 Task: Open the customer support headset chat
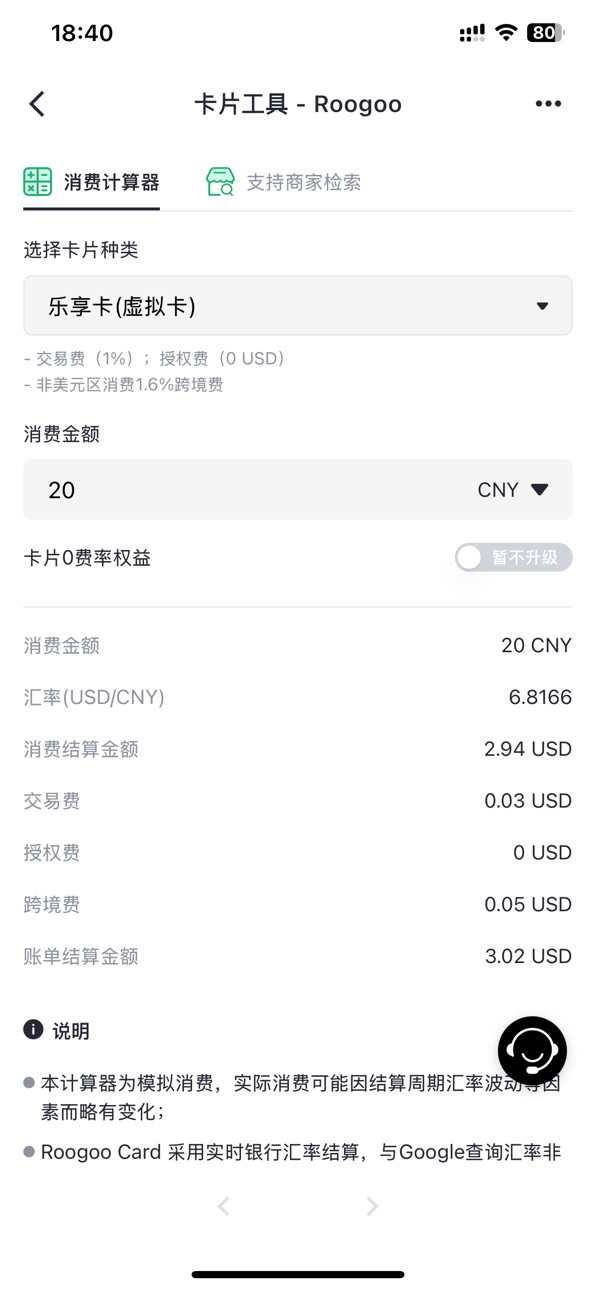click(x=532, y=1050)
